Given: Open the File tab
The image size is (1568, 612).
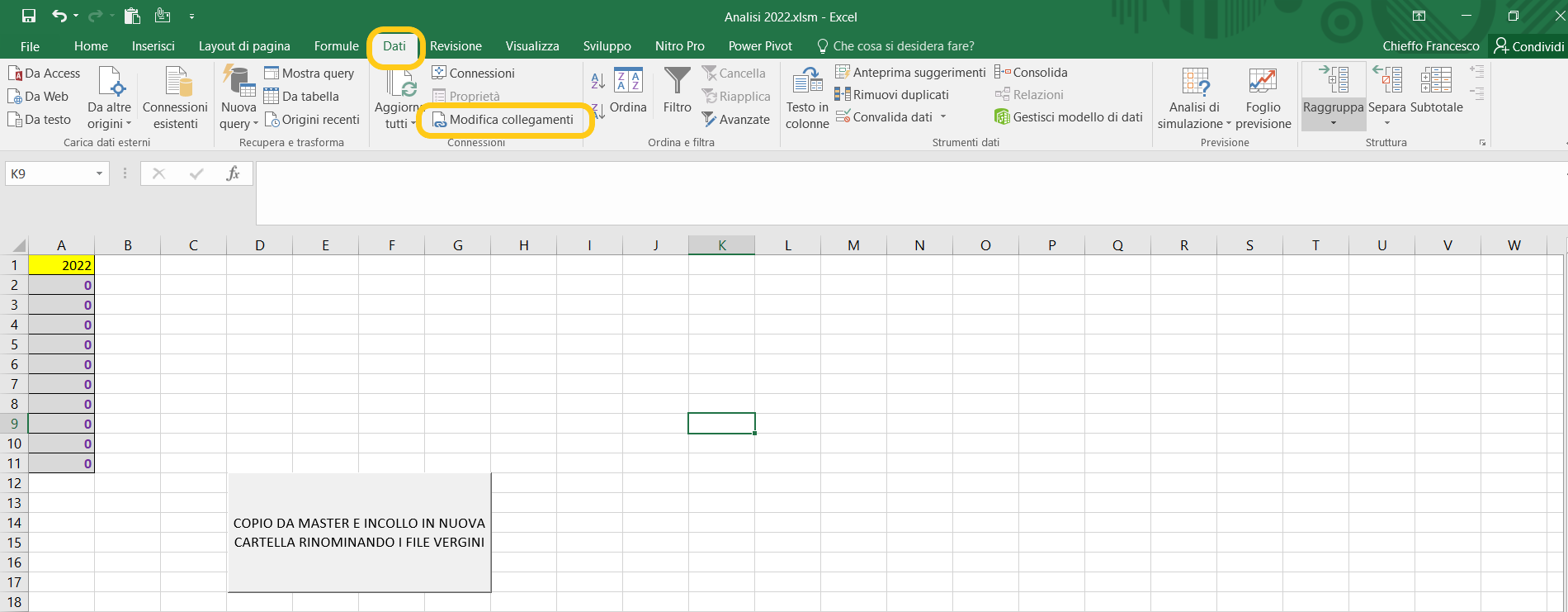Looking at the screenshot, I should pyautogui.click(x=30, y=46).
